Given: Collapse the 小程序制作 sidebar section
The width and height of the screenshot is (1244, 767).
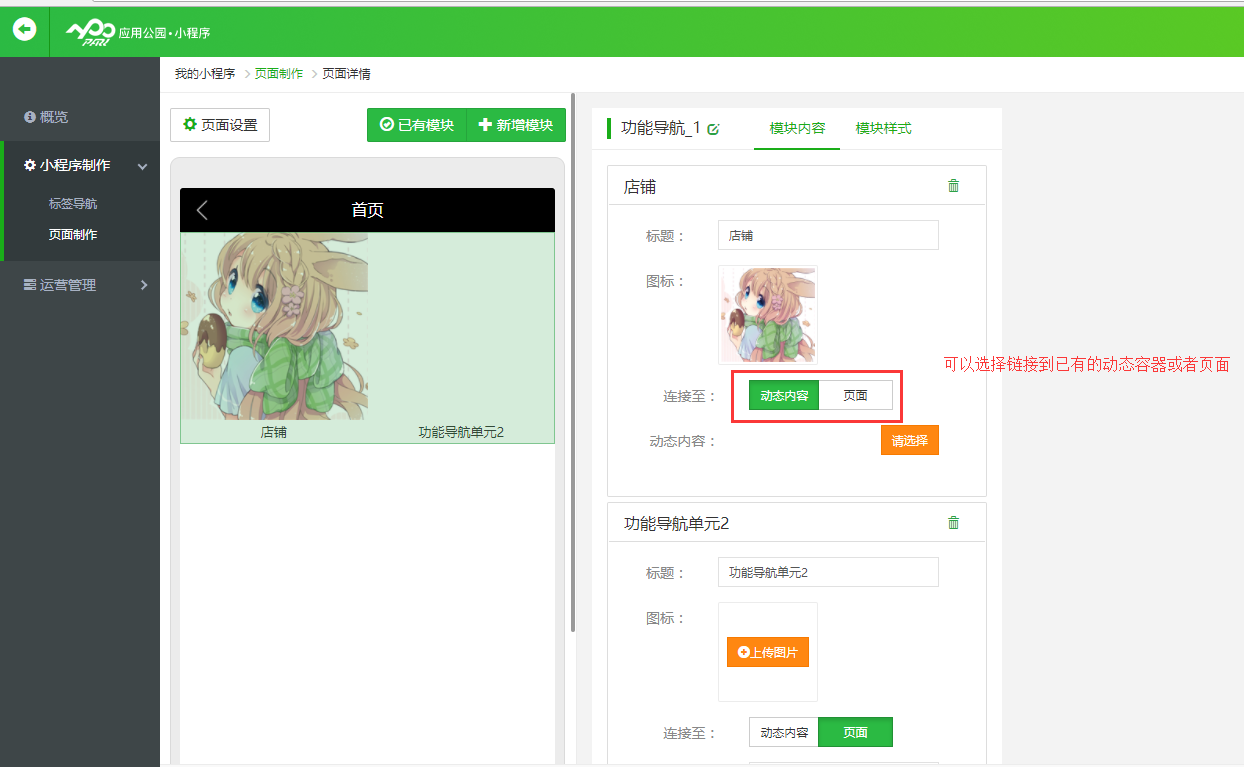Looking at the screenshot, I should [x=142, y=166].
